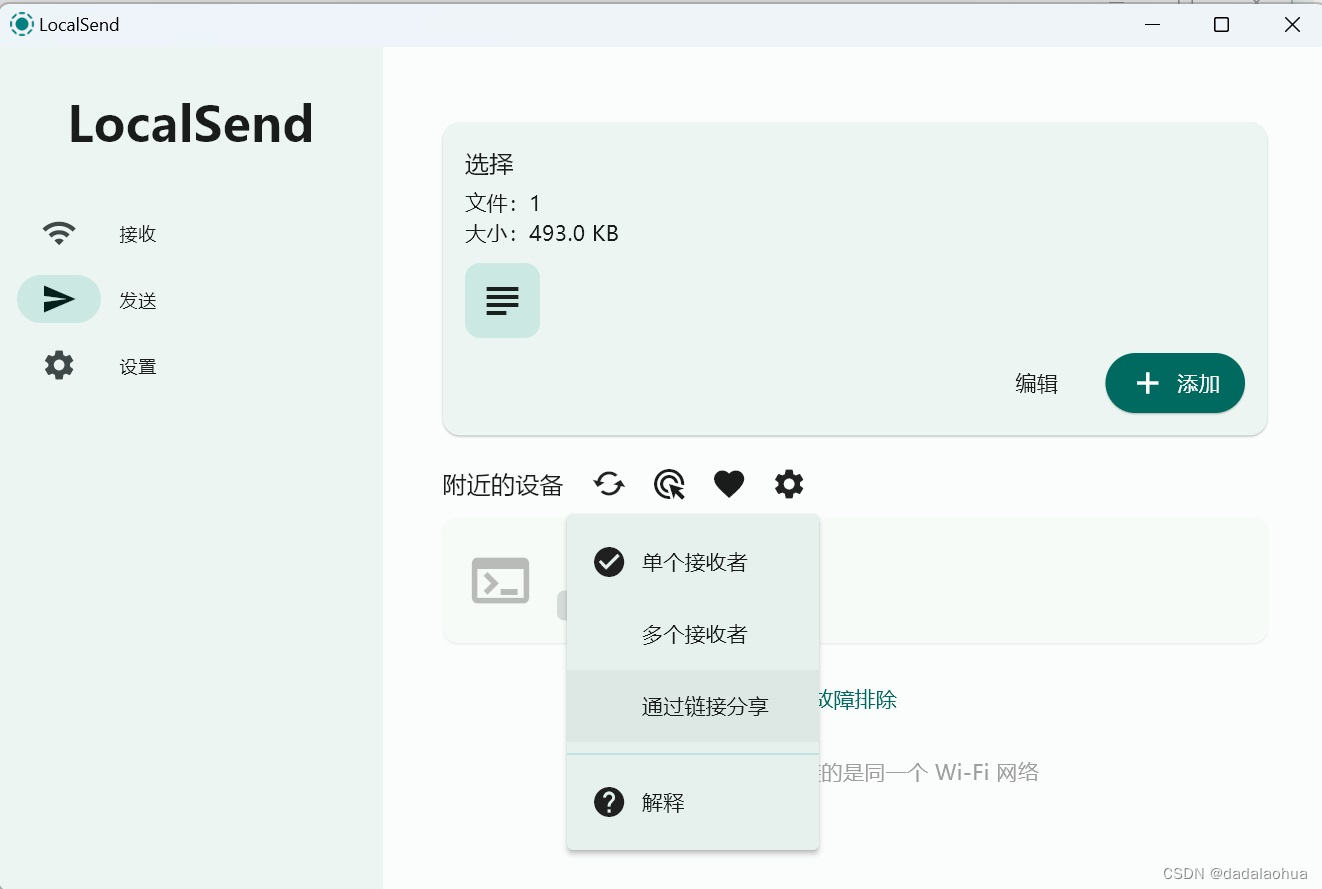Select the 发送 (Send) navigation item
Screen dimensions: 1322x889
point(138,300)
